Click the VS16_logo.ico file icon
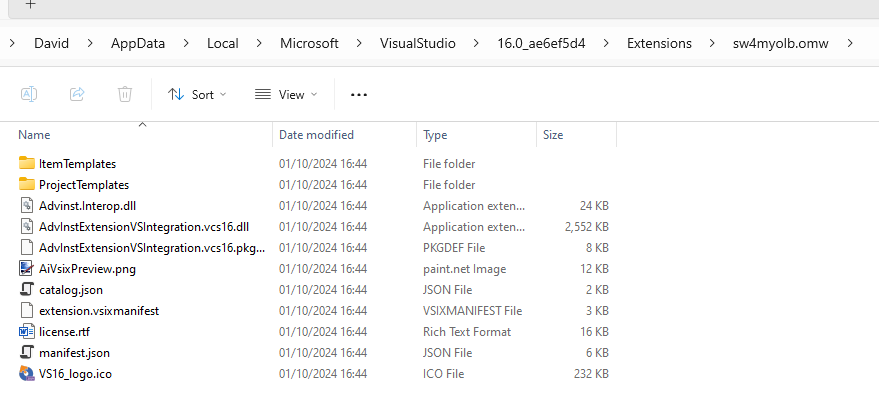This screenshot has height=414, width=879. tap(27, 374)
